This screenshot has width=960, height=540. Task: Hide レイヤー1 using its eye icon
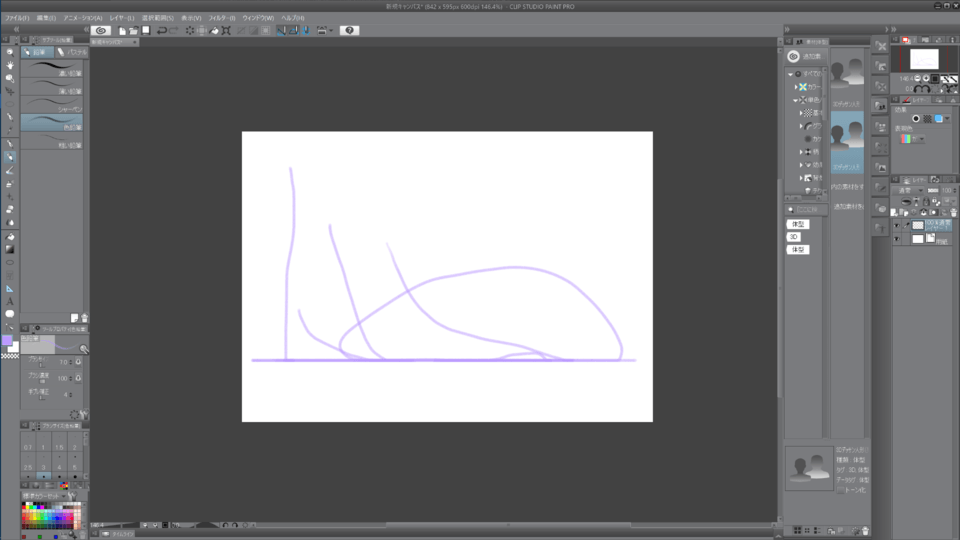point(897,226)
